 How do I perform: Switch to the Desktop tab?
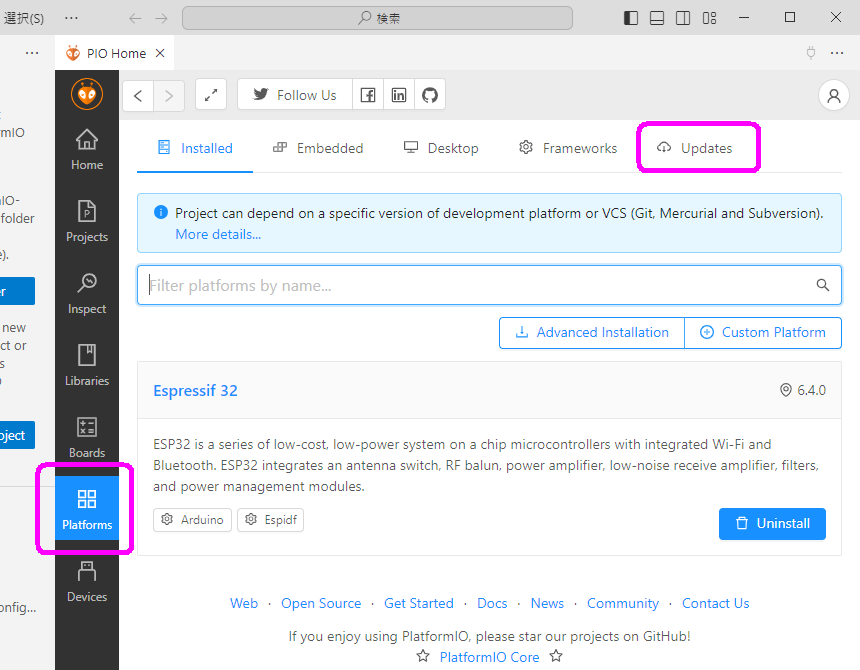click(x=442, y=148)
